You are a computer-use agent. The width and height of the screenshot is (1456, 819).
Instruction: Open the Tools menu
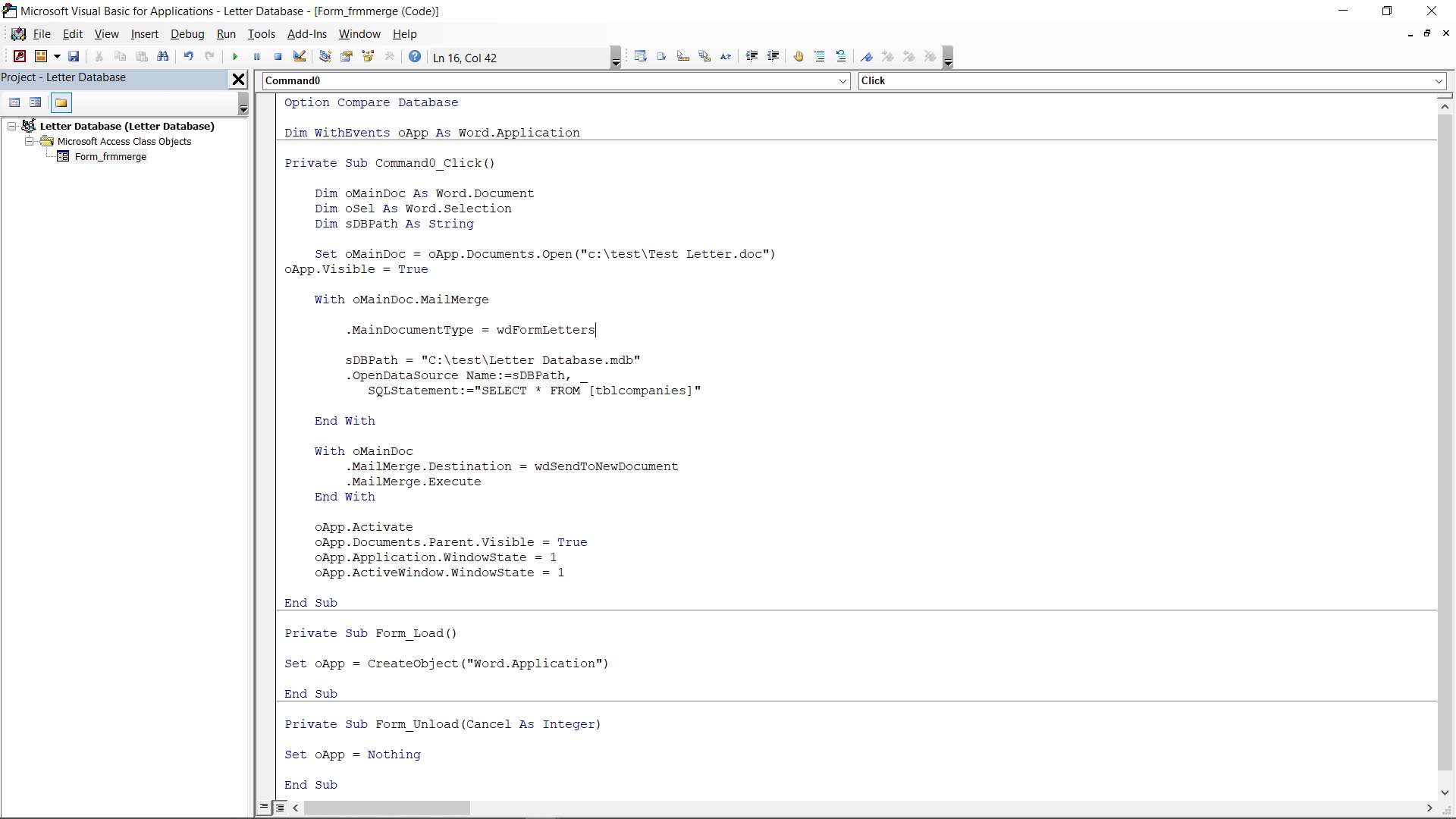tap(262, 34)
